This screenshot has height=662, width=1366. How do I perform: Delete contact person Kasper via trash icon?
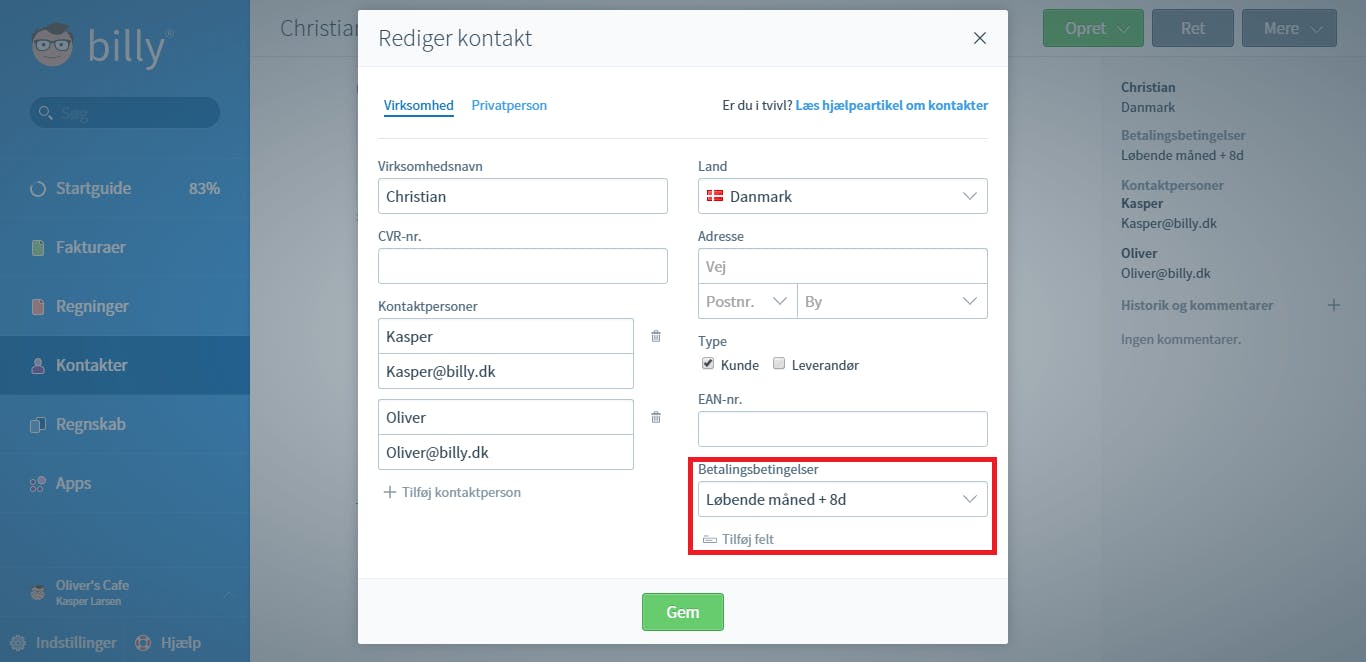coord(656,336)
